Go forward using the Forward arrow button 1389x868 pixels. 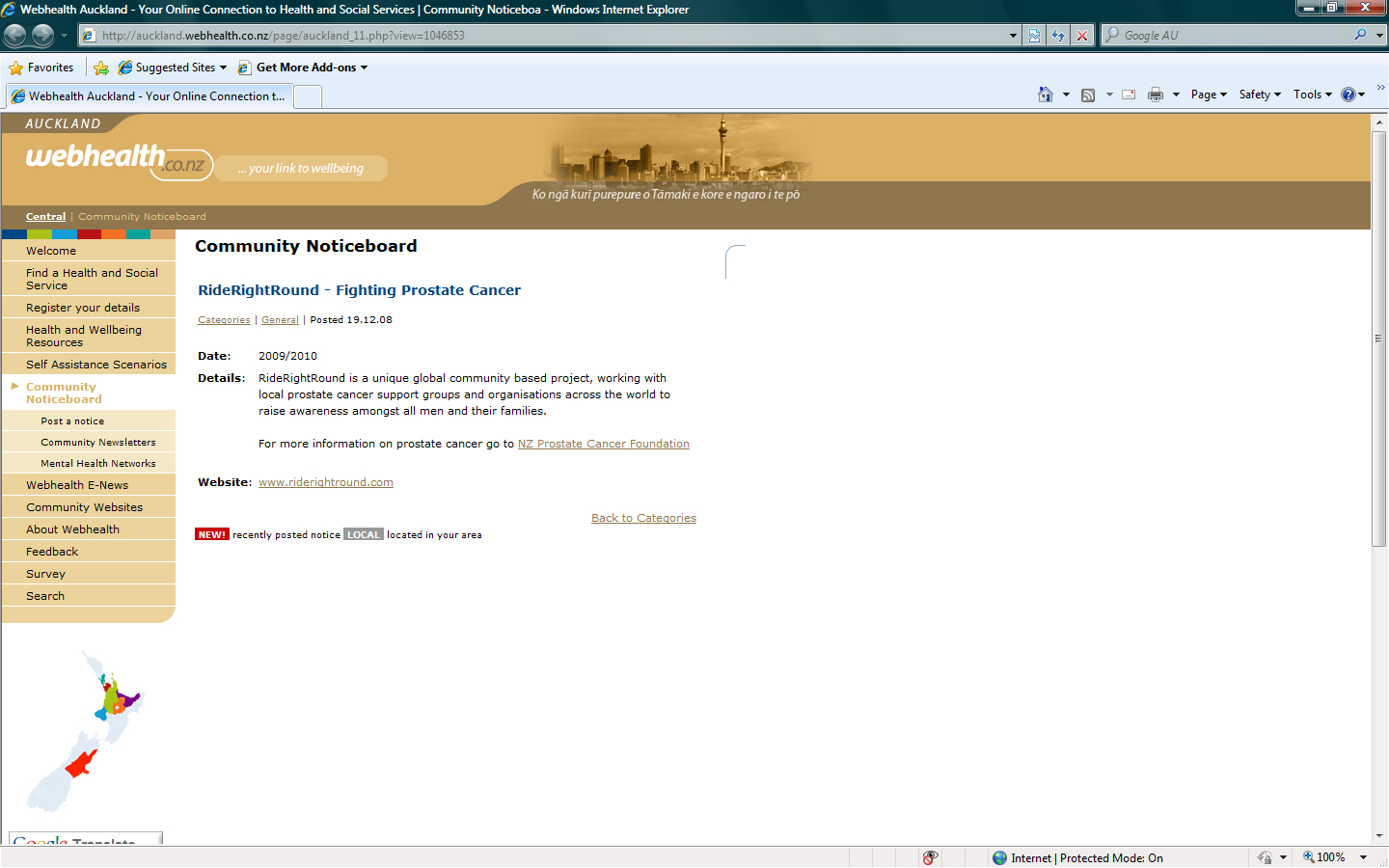[43, 36]
